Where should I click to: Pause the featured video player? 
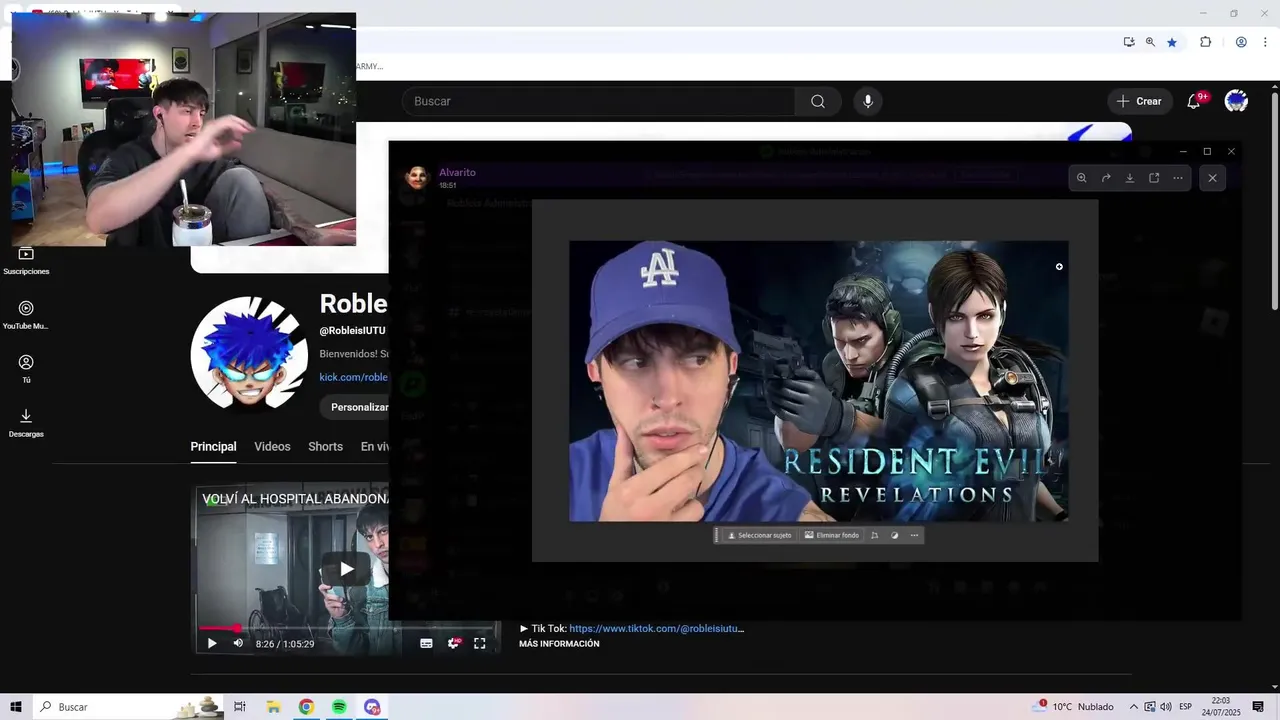click(x=211, y=643)
